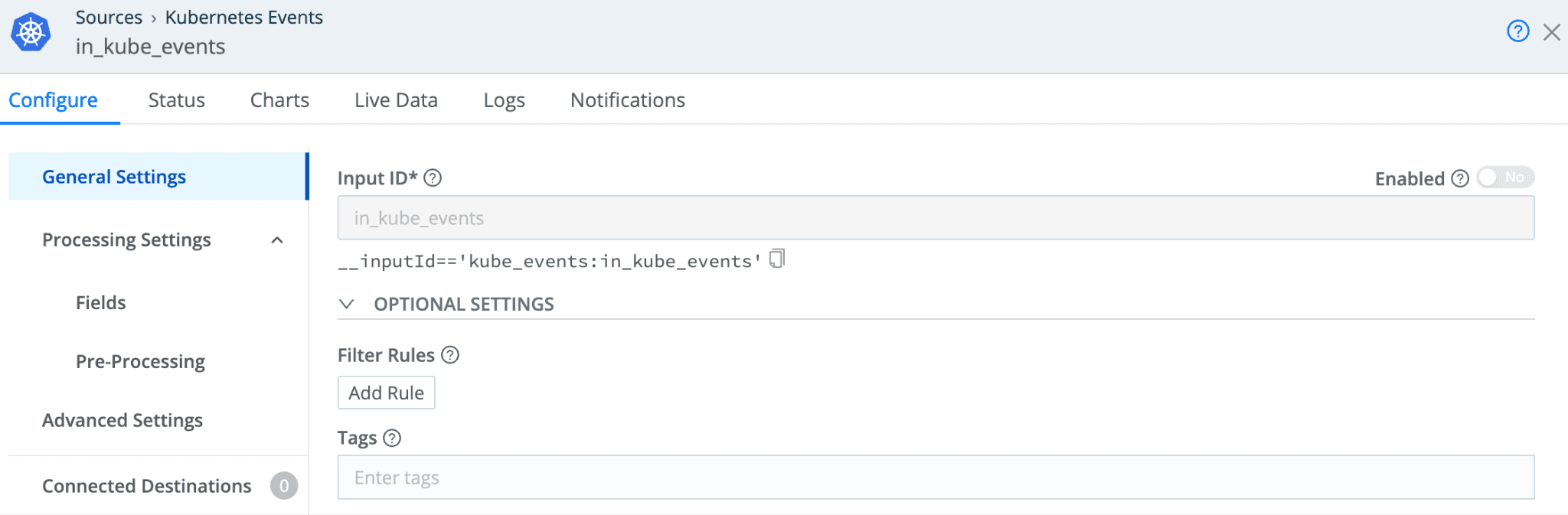Copy the __inputId expression to clipboard
Image resolution: width=1568 pixels, height=515 pixels.
[x=777, y=259]
